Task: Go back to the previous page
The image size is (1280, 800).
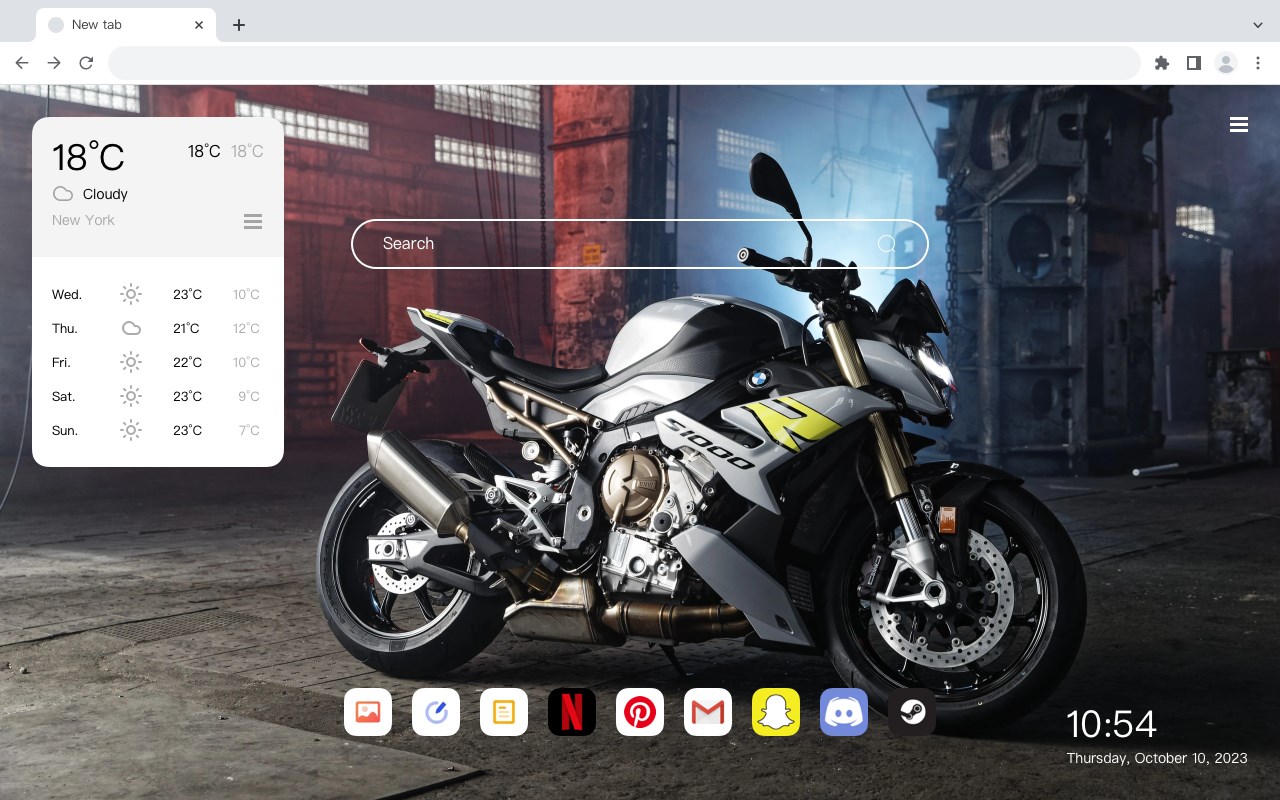Action: coord(22,63)
